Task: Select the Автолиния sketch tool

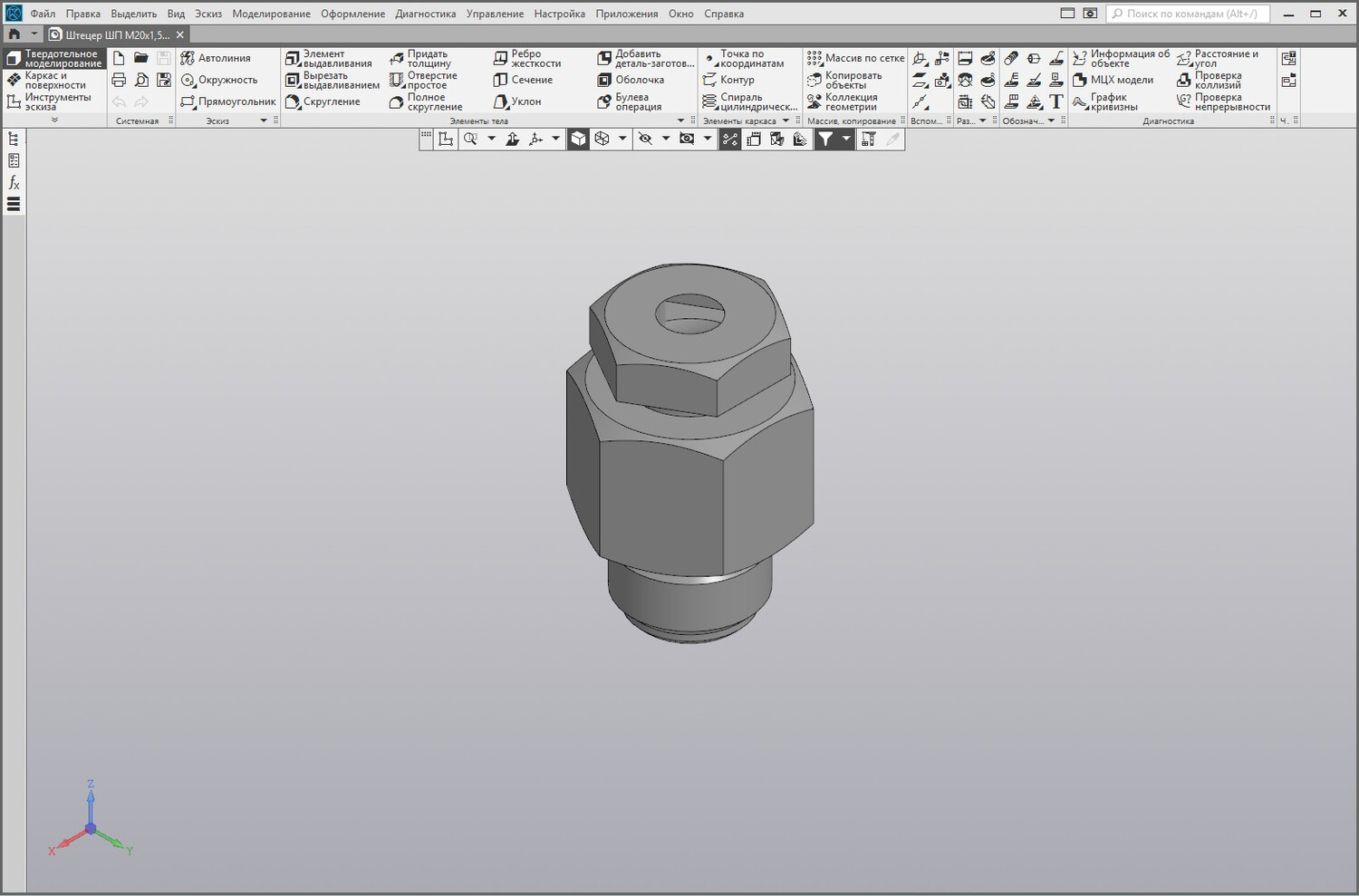Action: tap(216, 58)
